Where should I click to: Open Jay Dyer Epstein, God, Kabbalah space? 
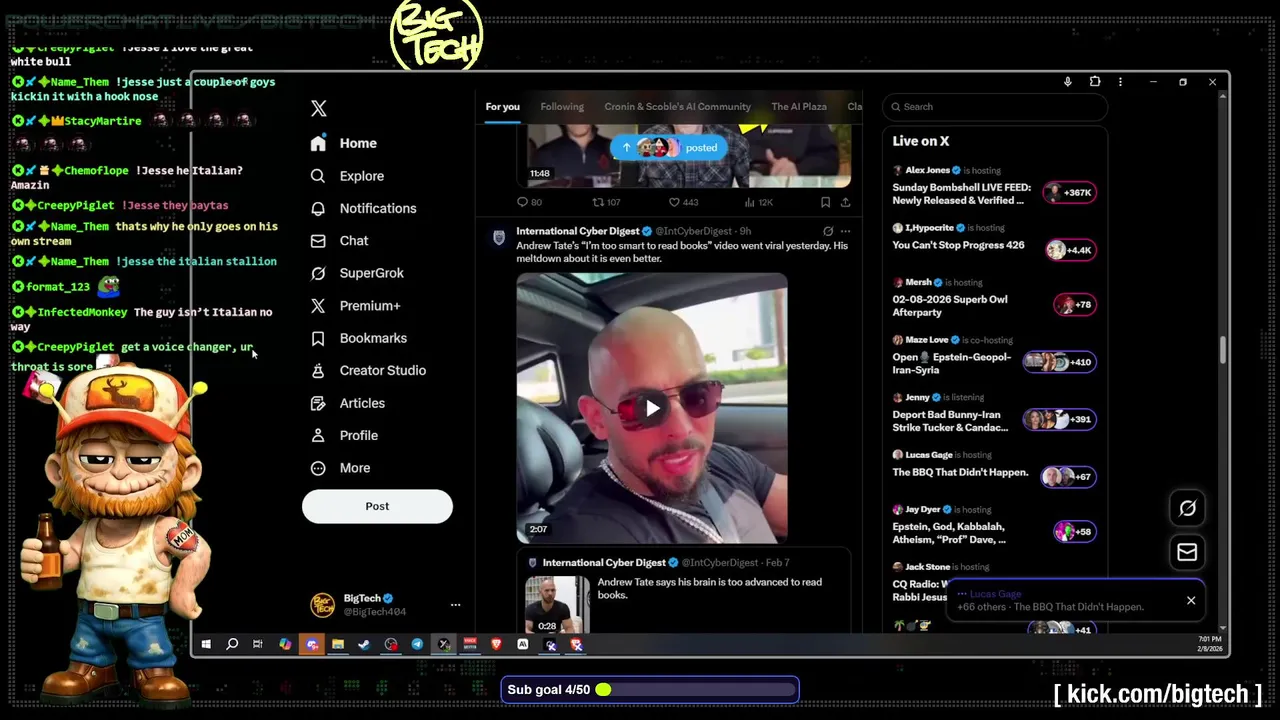pyautogui.click(x=949, y=533)
